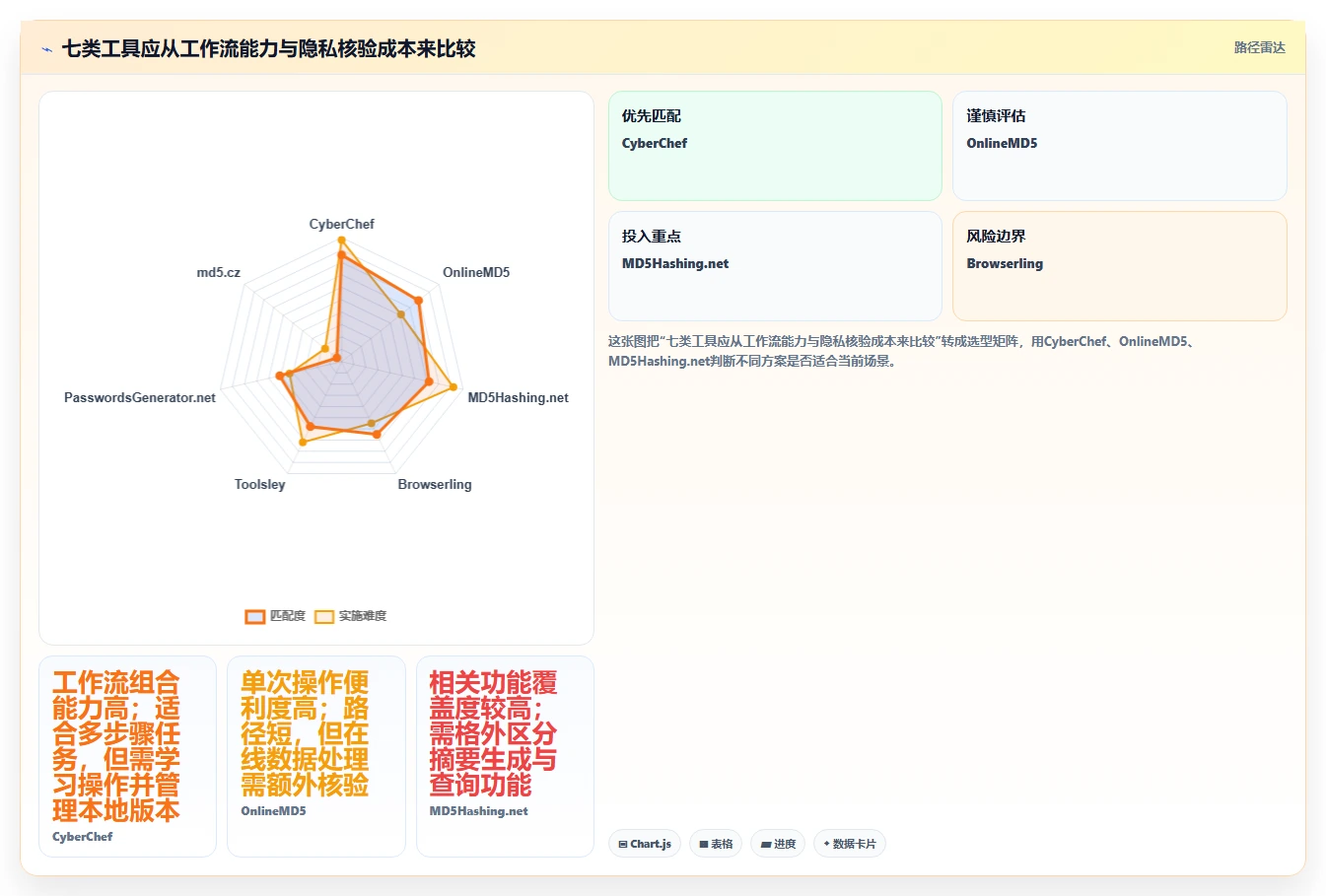Select the 工作流组合能力高 CyberChef summary card
Screen dimensions: 1326x896
click(x=127, y=756)
